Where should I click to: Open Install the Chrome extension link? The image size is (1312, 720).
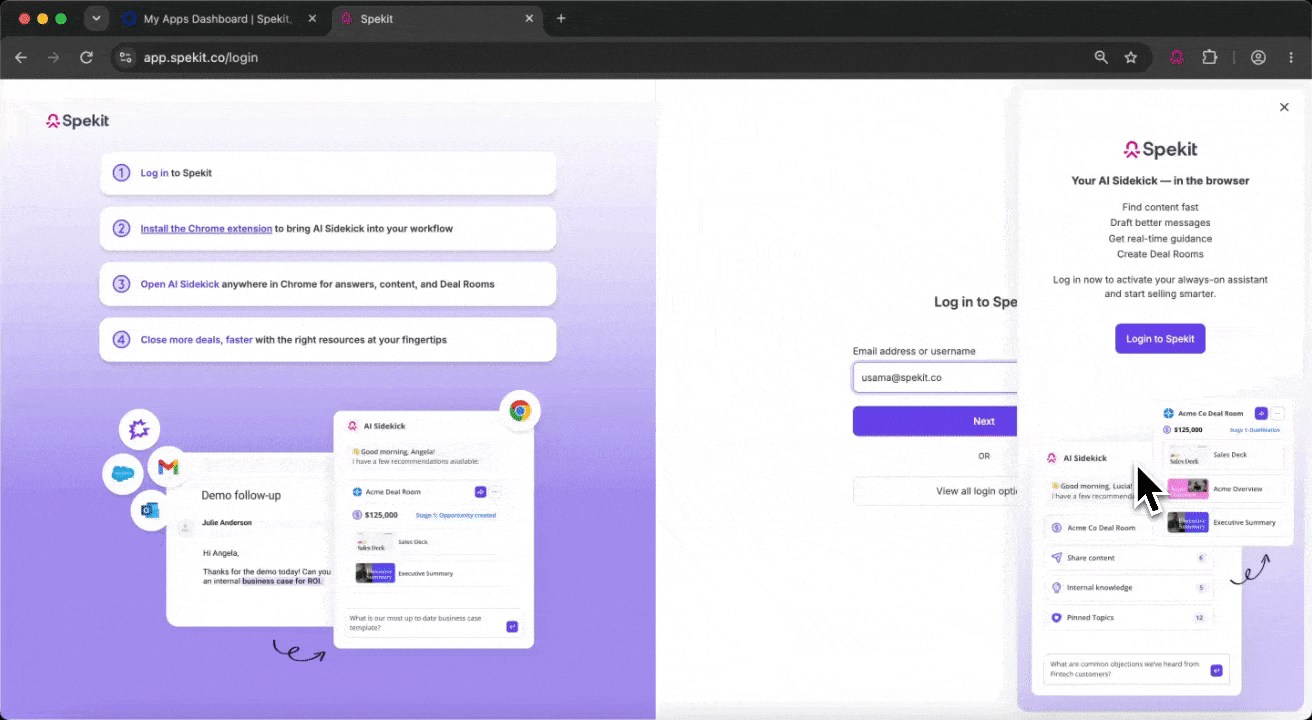click(206, 228)
